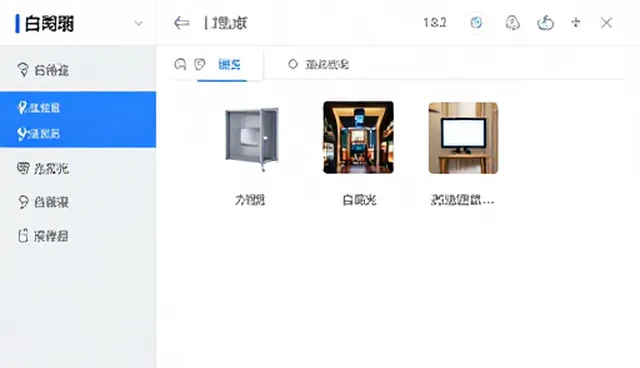Select lower row in highlighted blue sidebar block
The width and height of the screenshot is (640, 368).
click(78, 133)
